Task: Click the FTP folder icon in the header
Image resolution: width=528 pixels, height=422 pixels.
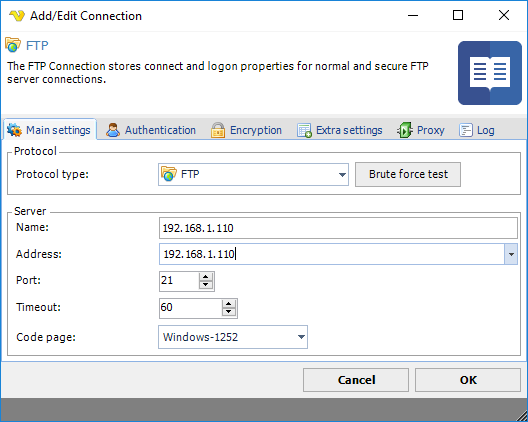Action: tap(13, 45)
